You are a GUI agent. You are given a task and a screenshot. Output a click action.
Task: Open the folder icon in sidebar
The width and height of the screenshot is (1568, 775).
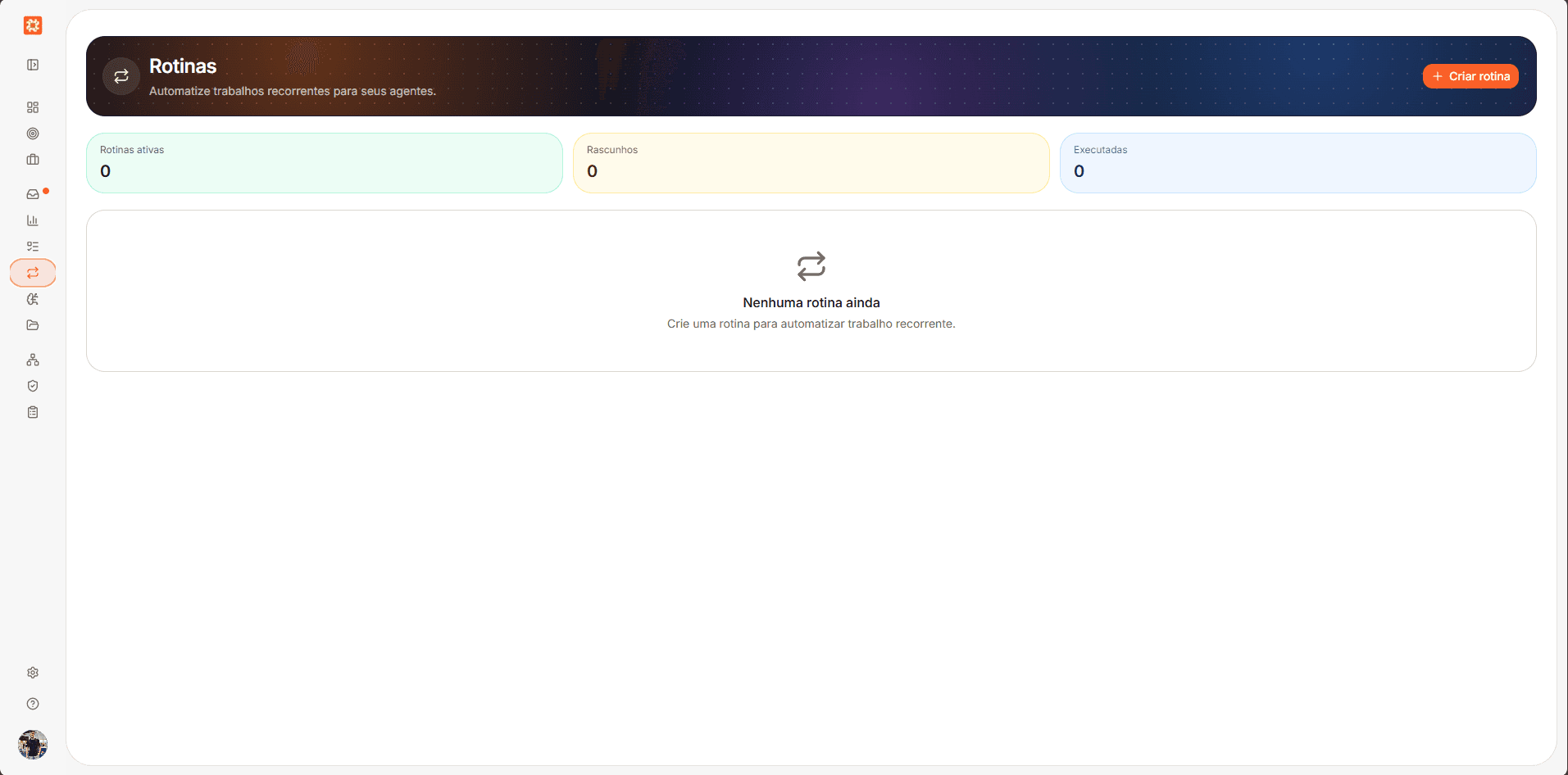pos(33,325)
